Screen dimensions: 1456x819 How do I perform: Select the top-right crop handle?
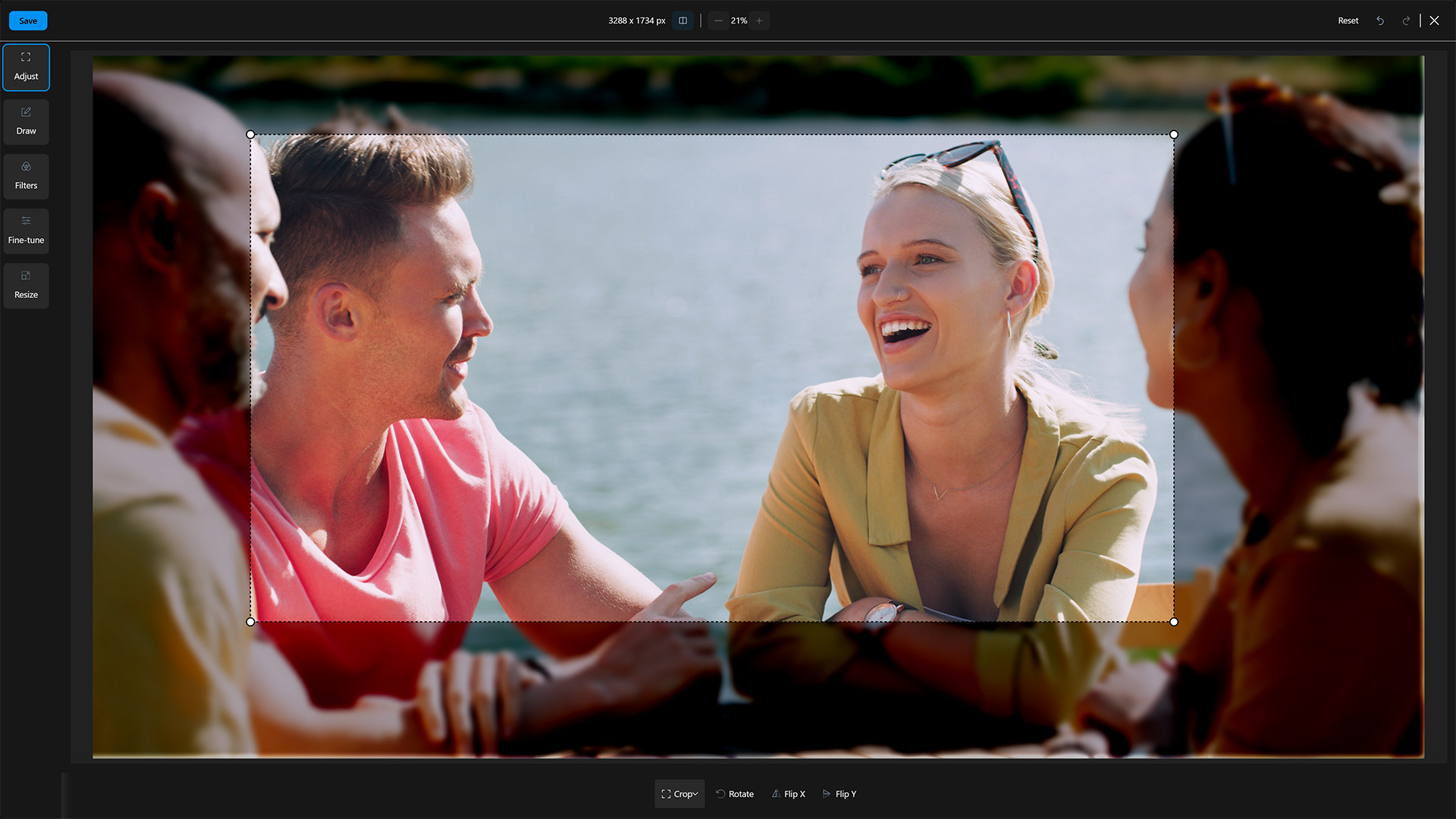(x=1174, y=135)
